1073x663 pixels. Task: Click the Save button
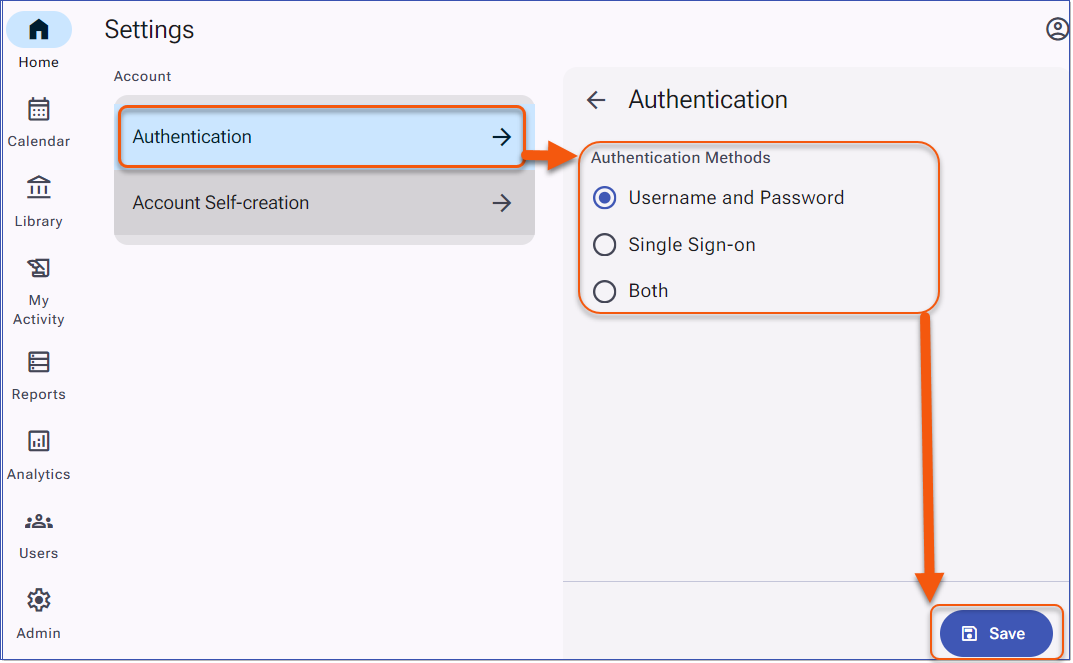(996, 634)
